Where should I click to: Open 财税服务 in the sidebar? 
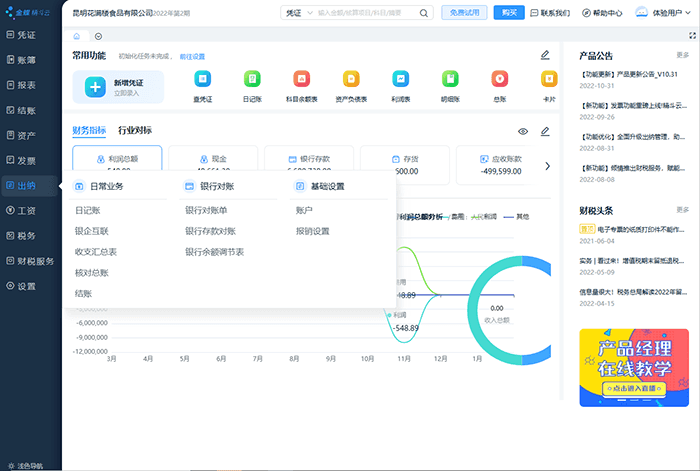coord(29,261)
